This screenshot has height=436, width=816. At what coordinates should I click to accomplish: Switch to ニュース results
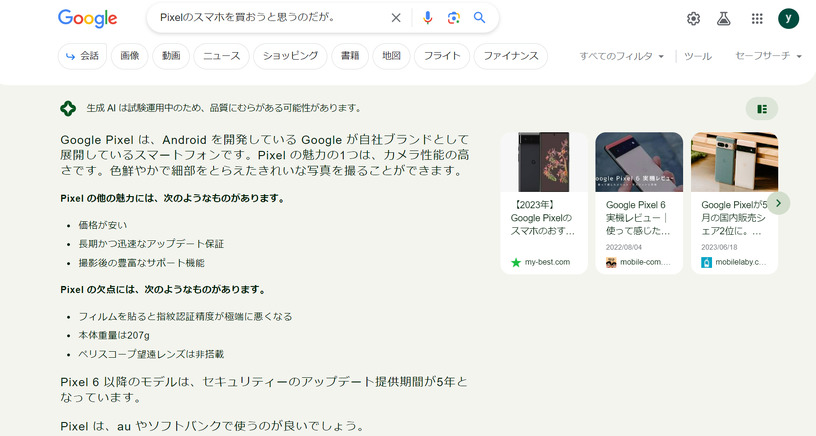point(221,56)
